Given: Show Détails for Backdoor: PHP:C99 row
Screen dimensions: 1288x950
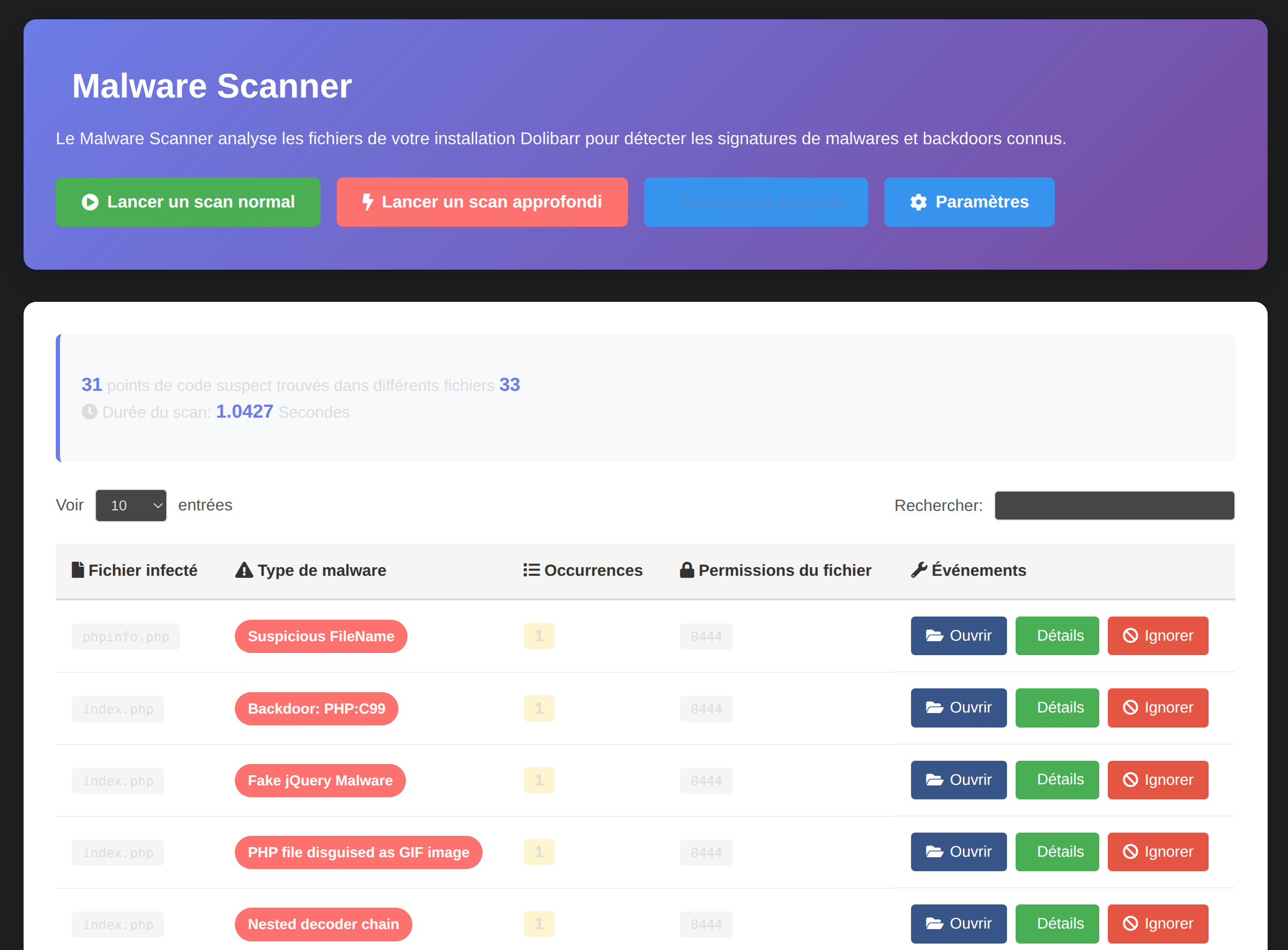Looking at the screenshot, I should [x=1057, y=708].
